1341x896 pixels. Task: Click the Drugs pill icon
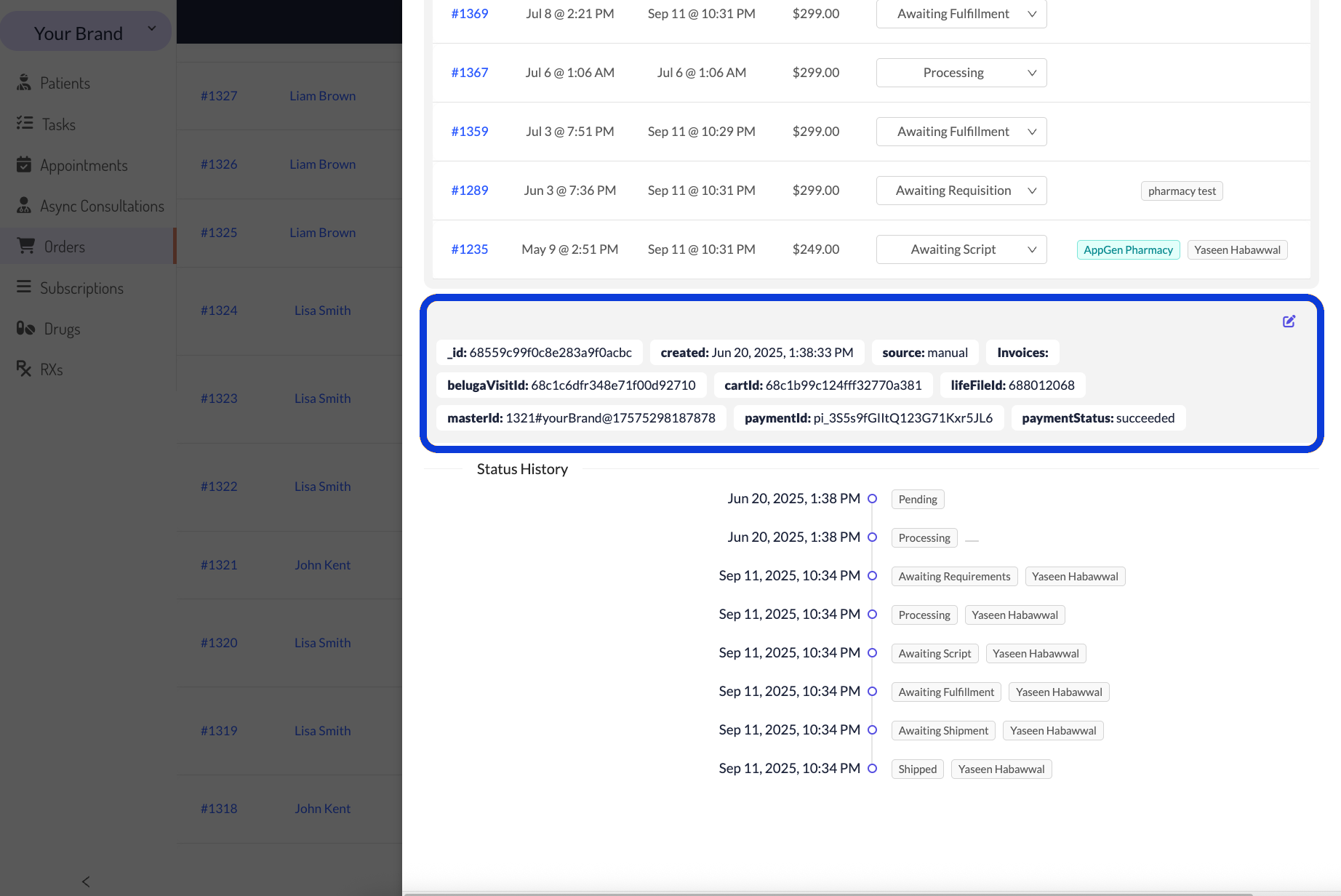coord(26,329)
